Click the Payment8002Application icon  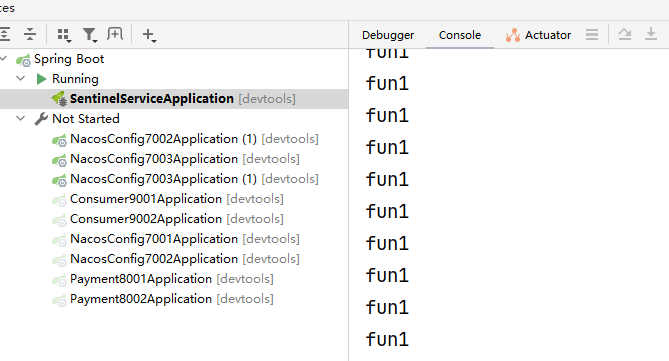pyautogui.click(x=59, y=300)
